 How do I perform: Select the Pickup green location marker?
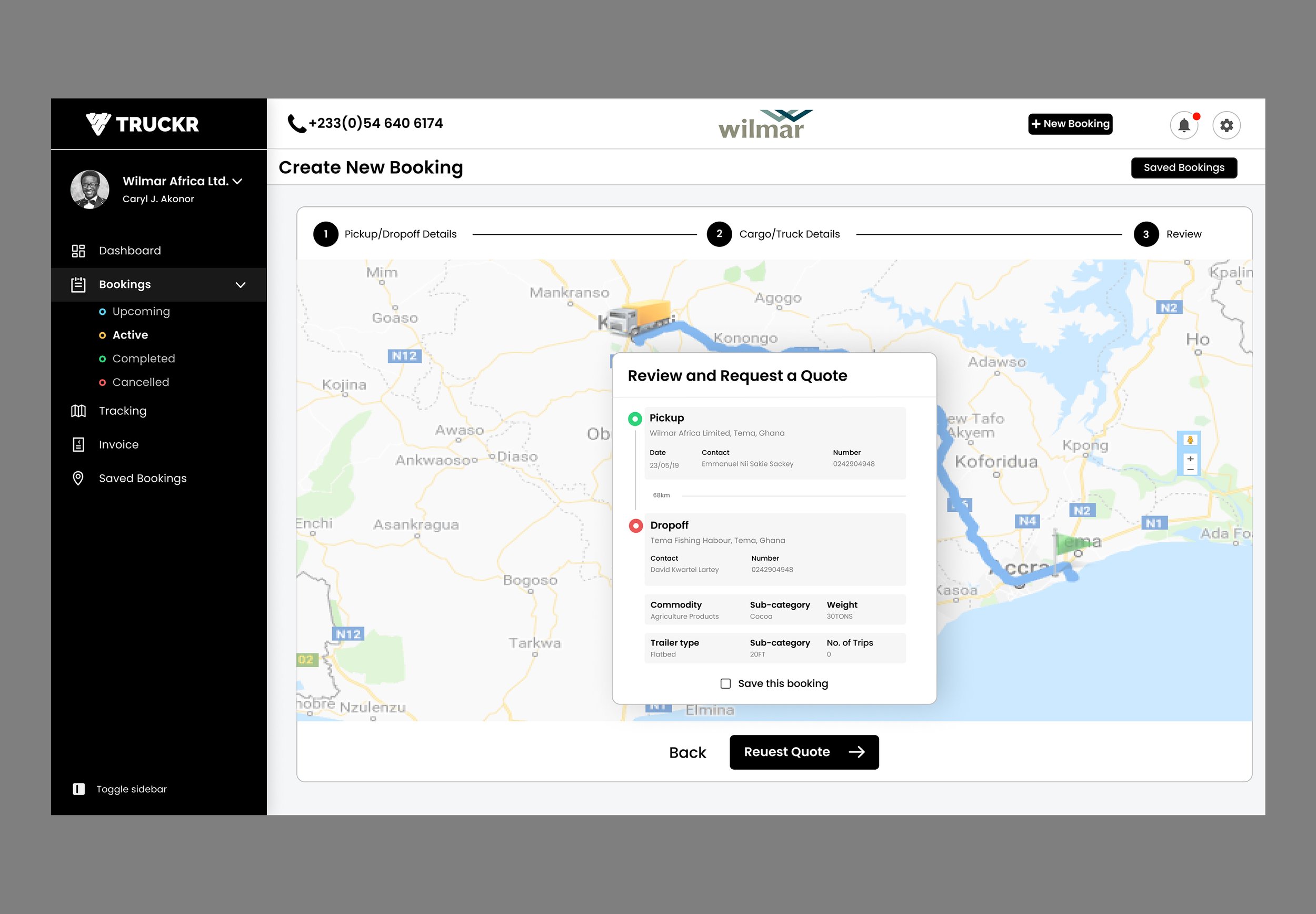(635, 419)
